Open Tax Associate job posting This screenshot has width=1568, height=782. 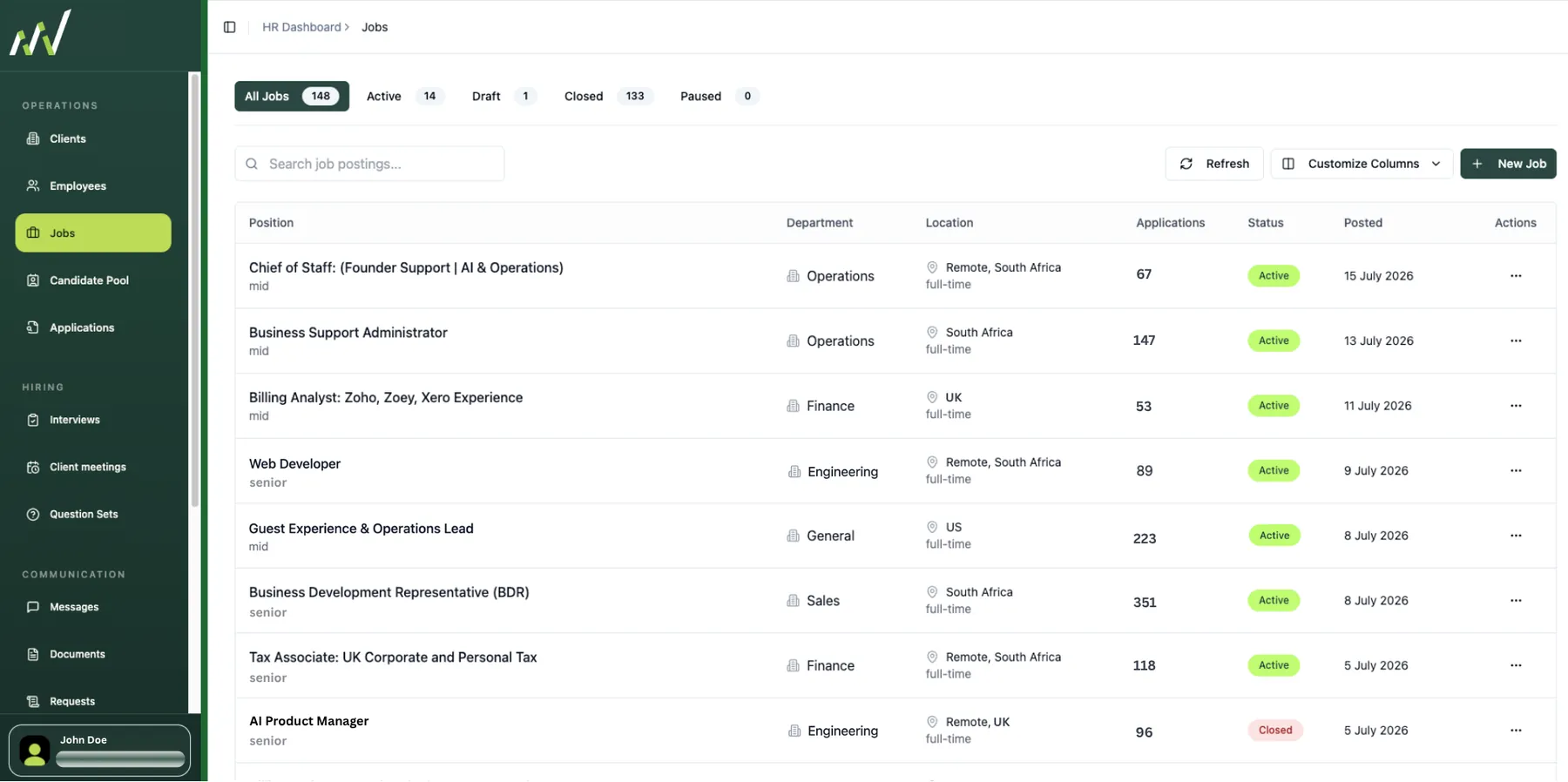pyautogui.click(x=393, y=657)
